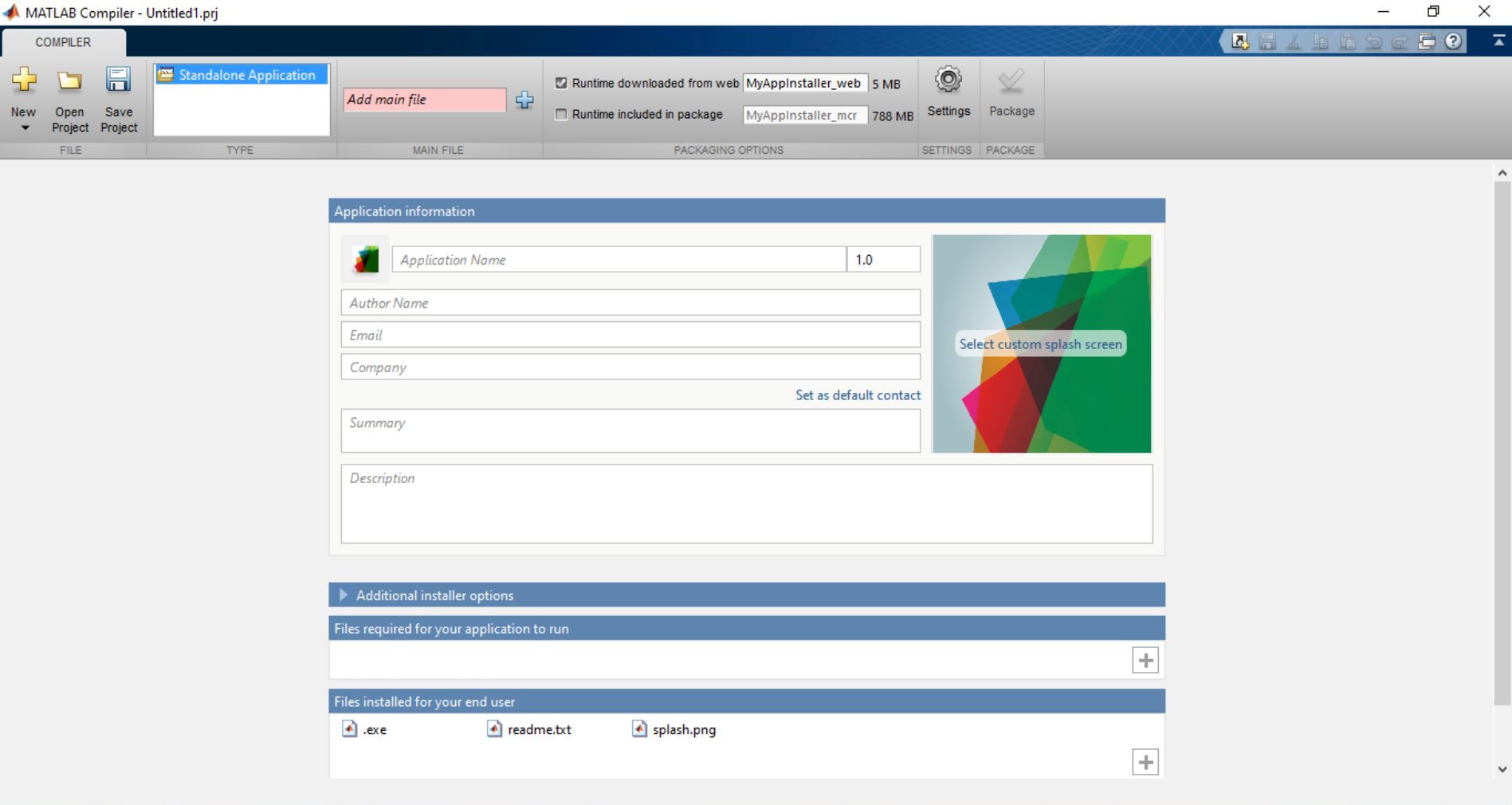Uncheck Runtime downloaded from web
This screenshot has height=805, width=1512.
click(x=561, y=83)
